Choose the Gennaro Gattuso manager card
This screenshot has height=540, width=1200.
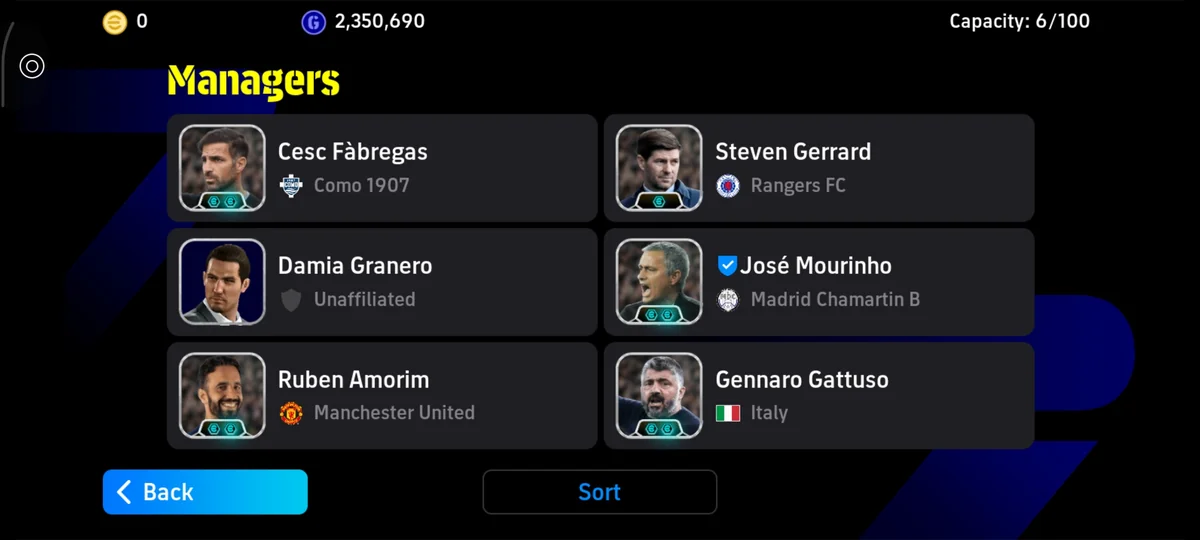coord(819,395)
